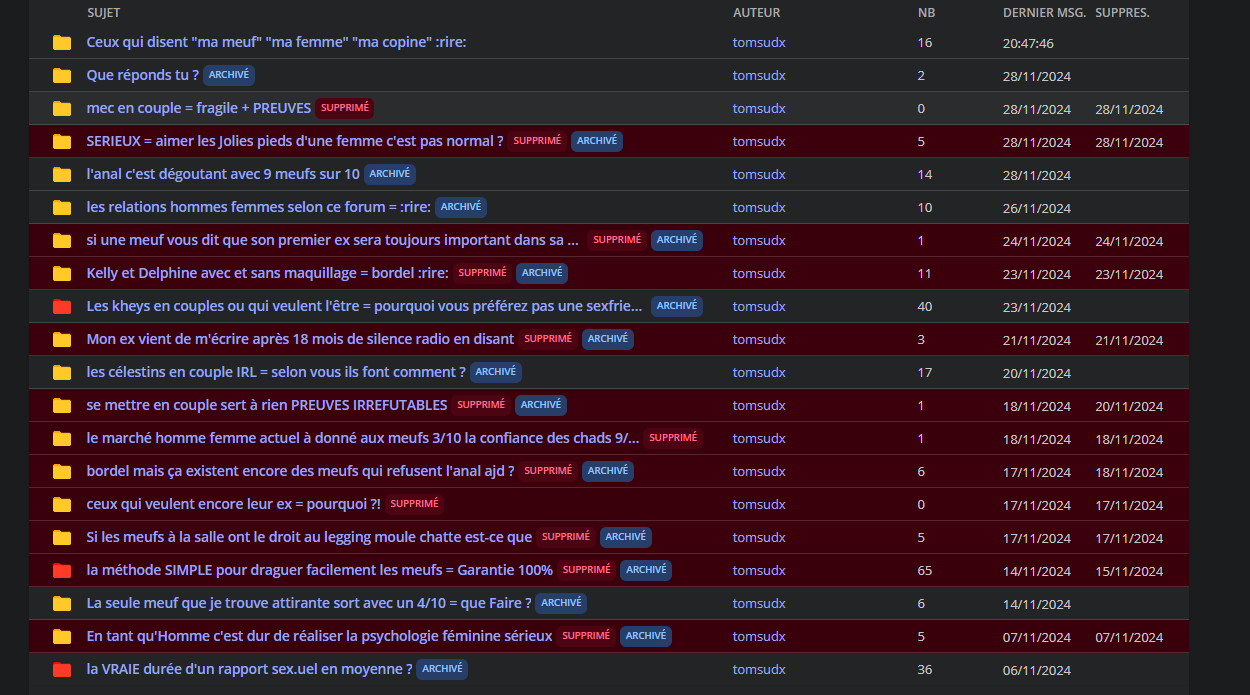Click folder icon beside 'Que réponds tu ?'

pos(62,75)
